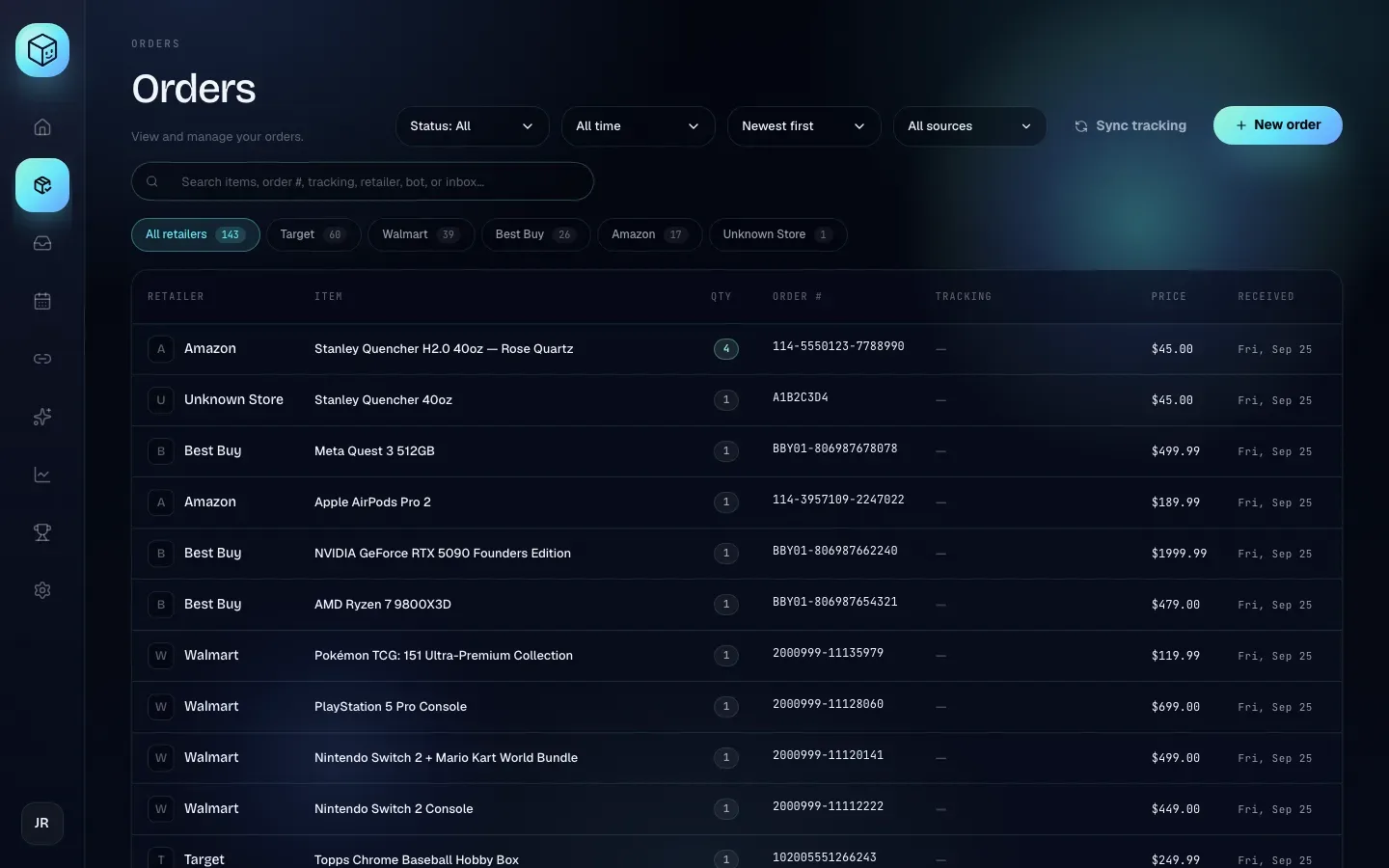Open the Links chain sidebar icon
The width and height of the screenshot is (1389, 868).
pyautogui.click(x=42, y=359)
